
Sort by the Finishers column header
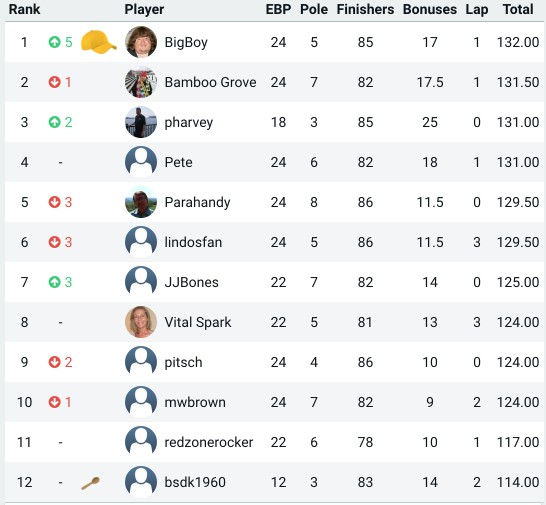coord(365,9)
